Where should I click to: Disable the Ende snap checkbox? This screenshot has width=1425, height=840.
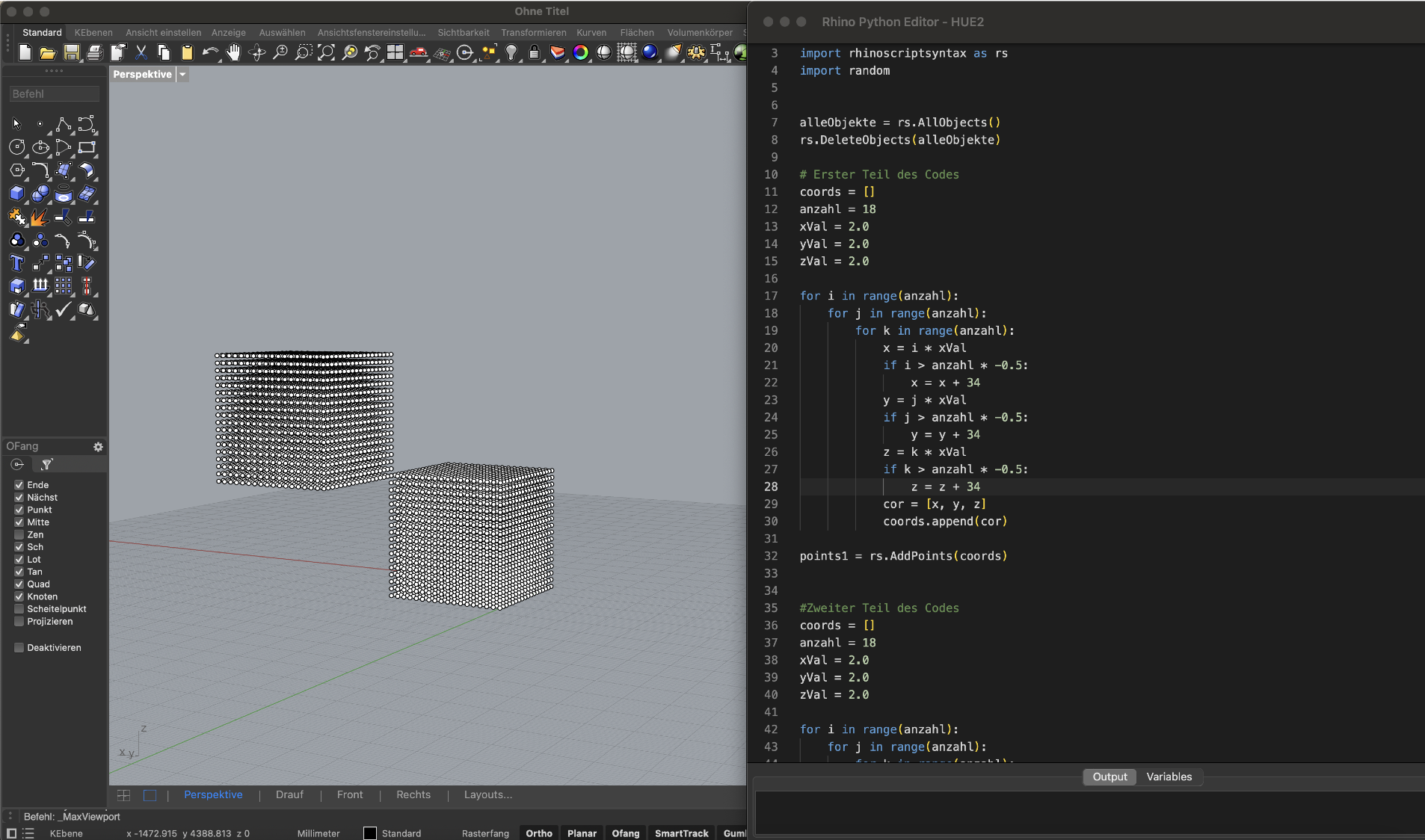[19, 484]
